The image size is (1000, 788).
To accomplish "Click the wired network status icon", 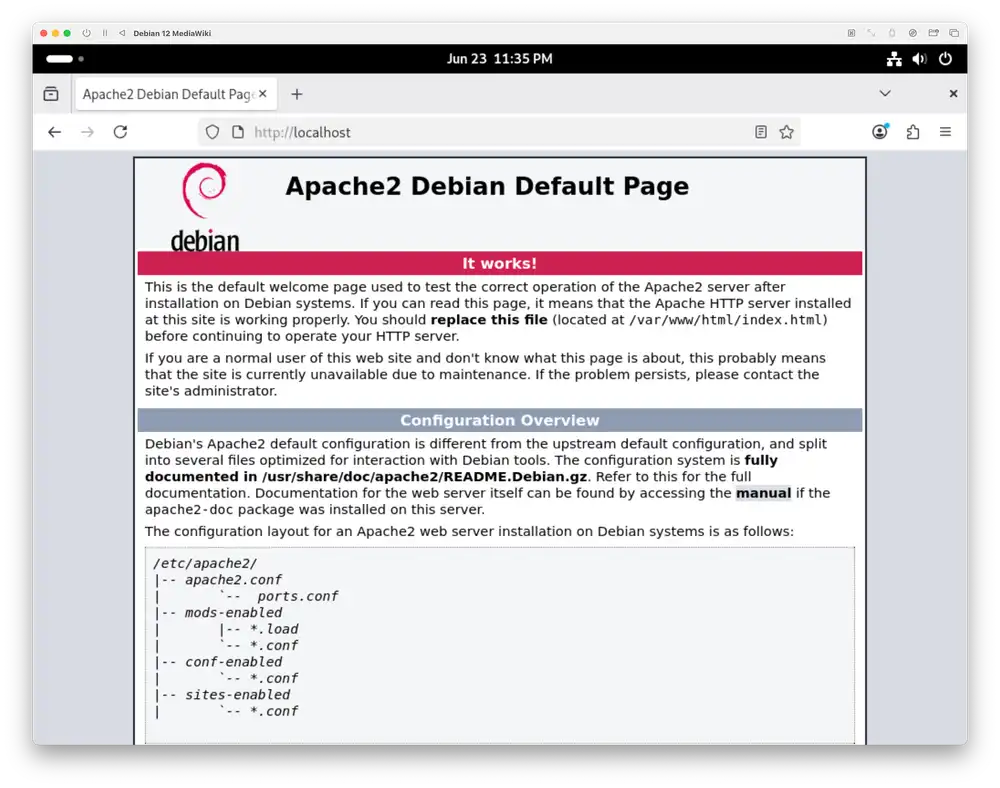I will click(894, 59).
